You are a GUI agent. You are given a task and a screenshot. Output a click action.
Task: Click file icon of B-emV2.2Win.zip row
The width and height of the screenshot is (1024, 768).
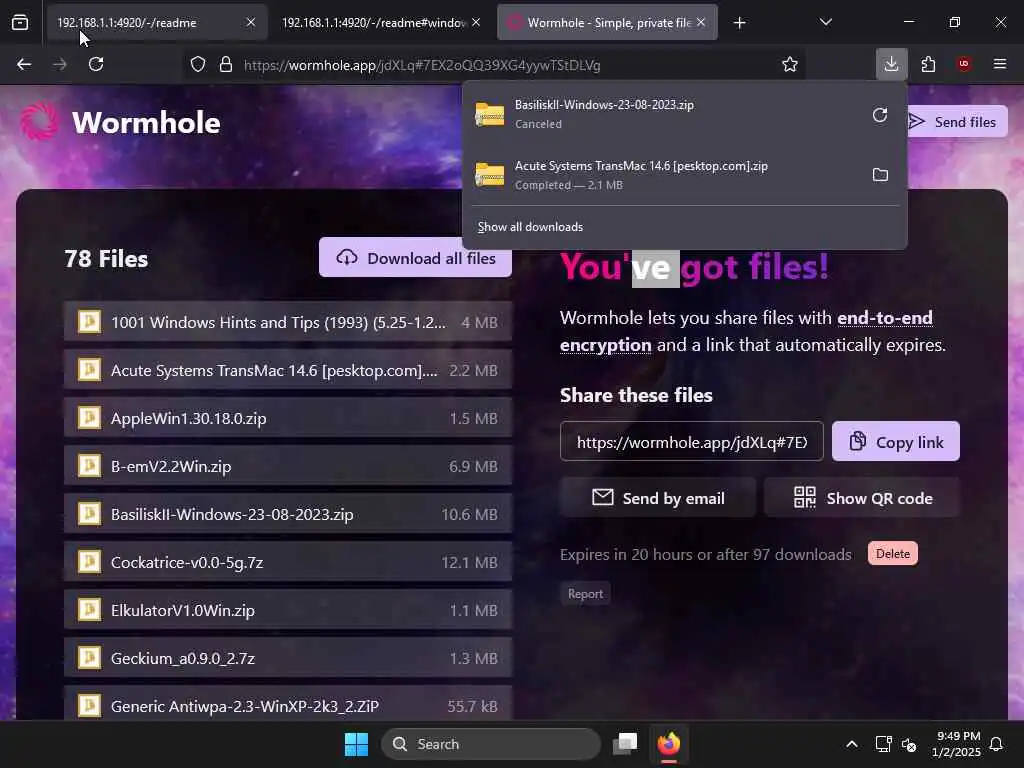(89, 466)
